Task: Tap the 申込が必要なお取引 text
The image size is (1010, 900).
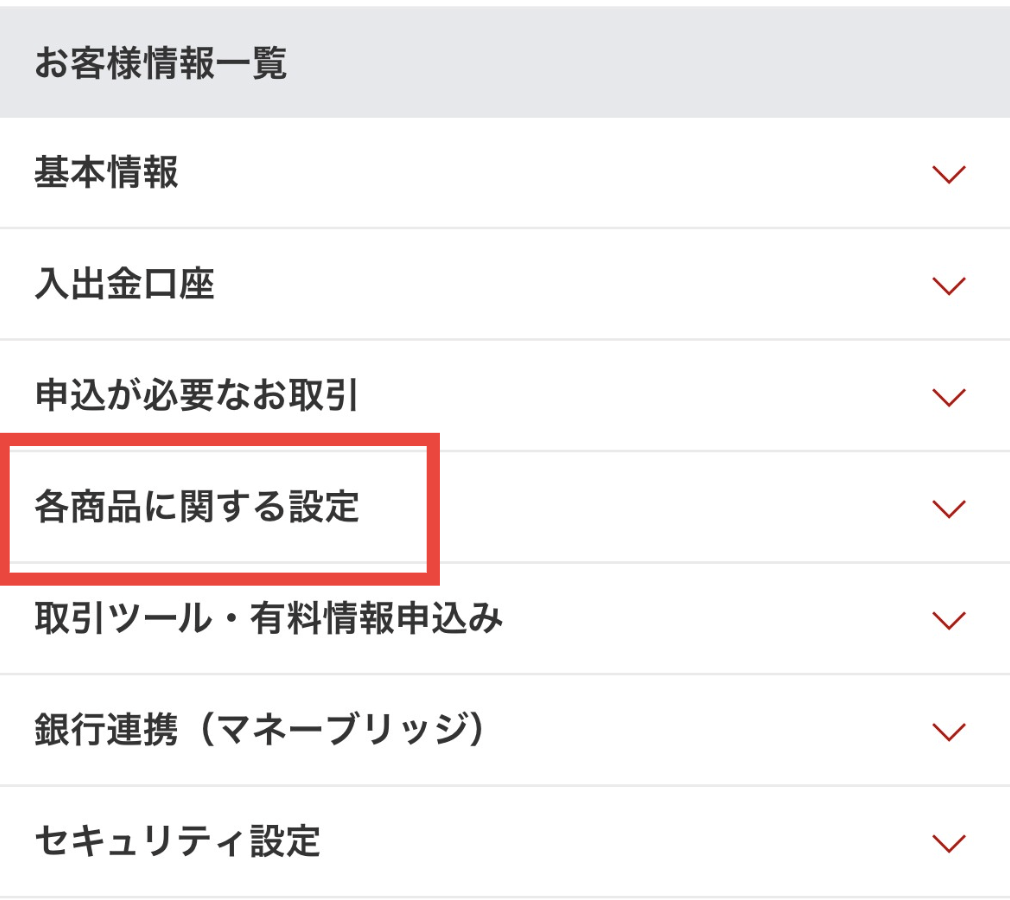Action: (196, 397)
